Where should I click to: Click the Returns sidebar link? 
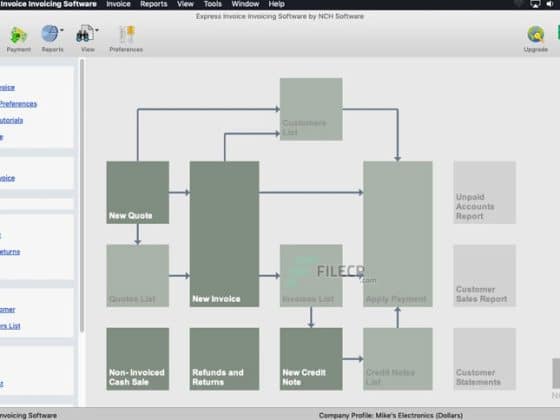coord(10,252)
